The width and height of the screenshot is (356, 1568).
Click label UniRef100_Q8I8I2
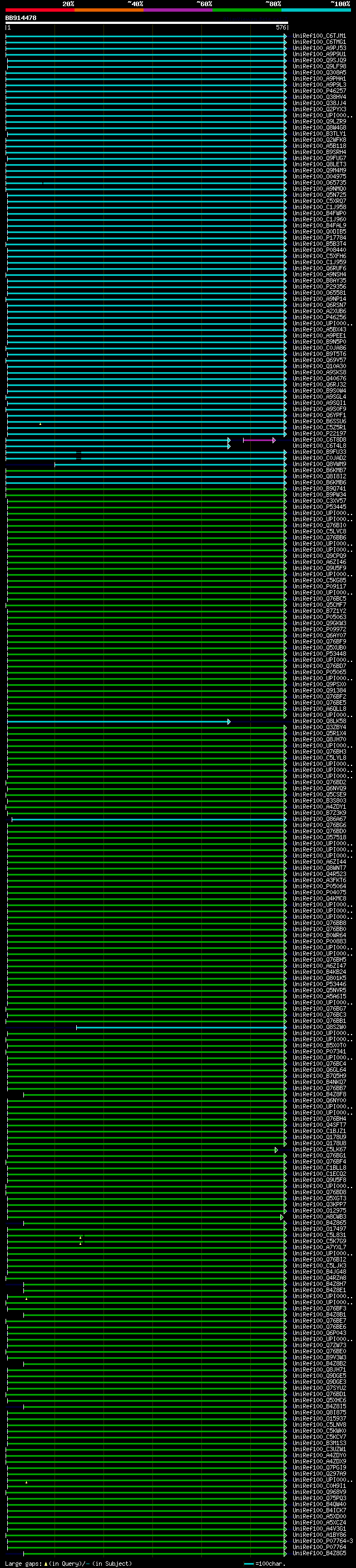click(x=319, y=476)
